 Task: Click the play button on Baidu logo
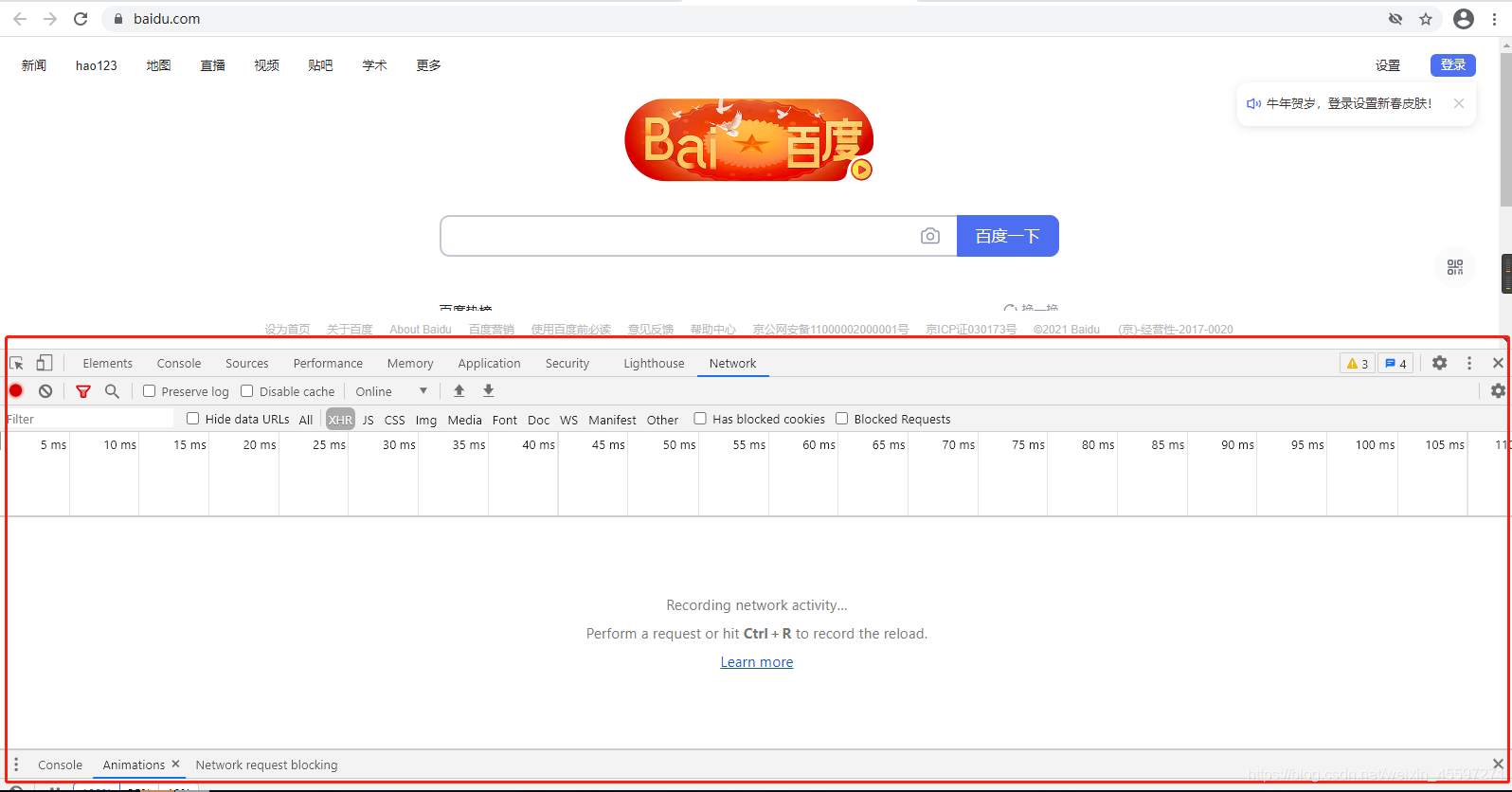click(861, 170)
